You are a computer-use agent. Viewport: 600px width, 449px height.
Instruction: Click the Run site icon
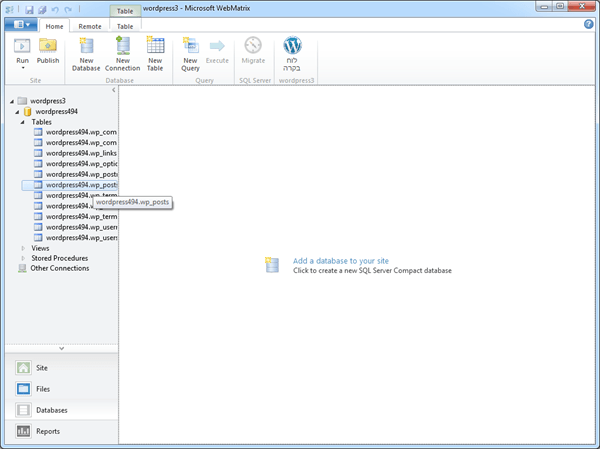coord(22,46)
